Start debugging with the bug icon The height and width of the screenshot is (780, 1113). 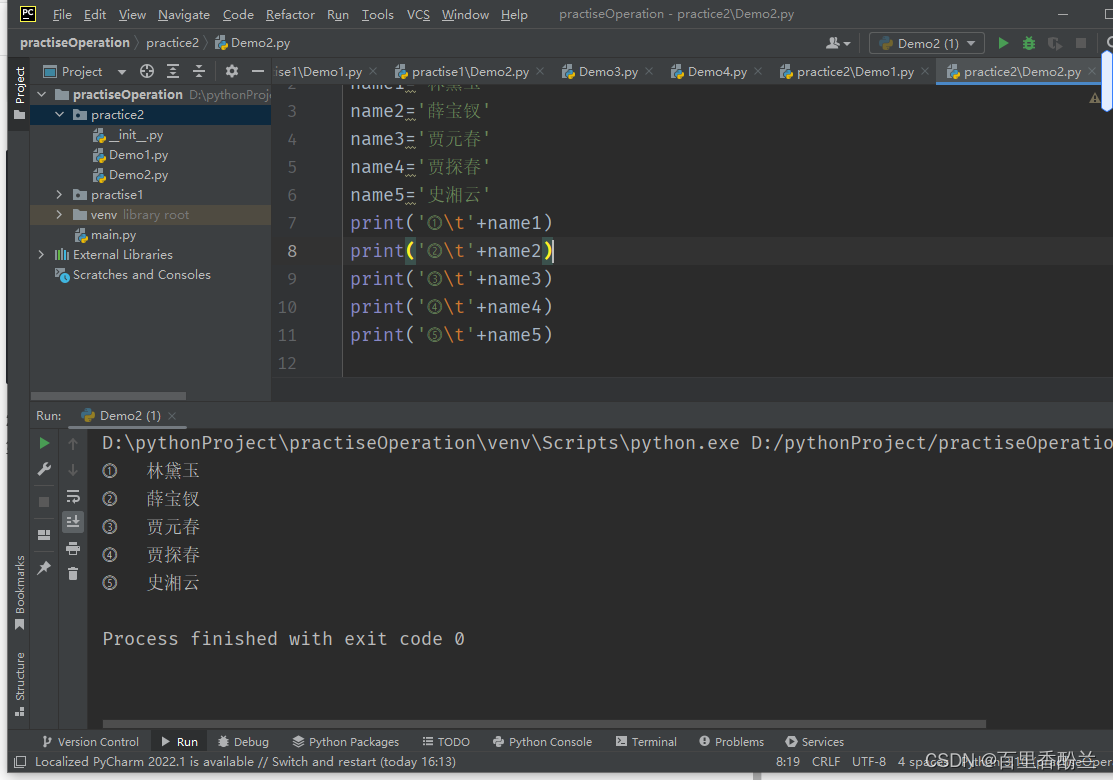coord(1029,43)
